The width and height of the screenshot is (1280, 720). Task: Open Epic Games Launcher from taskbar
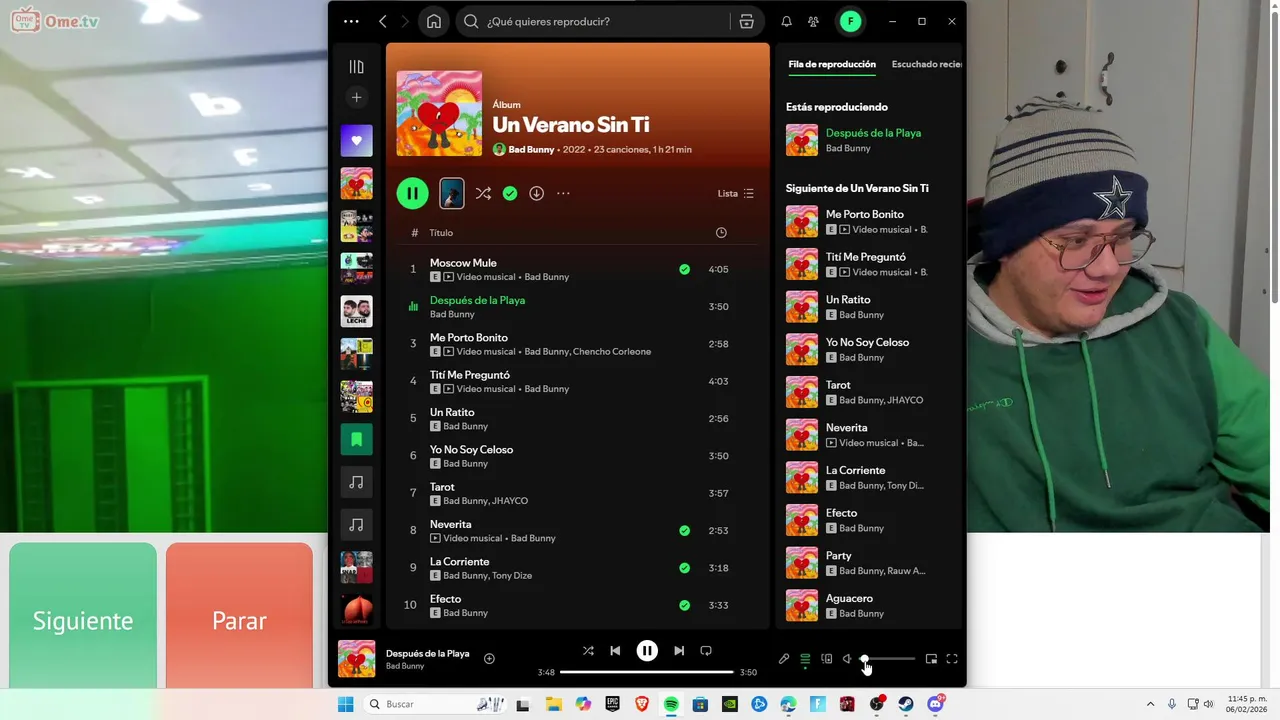[x=612, y=704]
